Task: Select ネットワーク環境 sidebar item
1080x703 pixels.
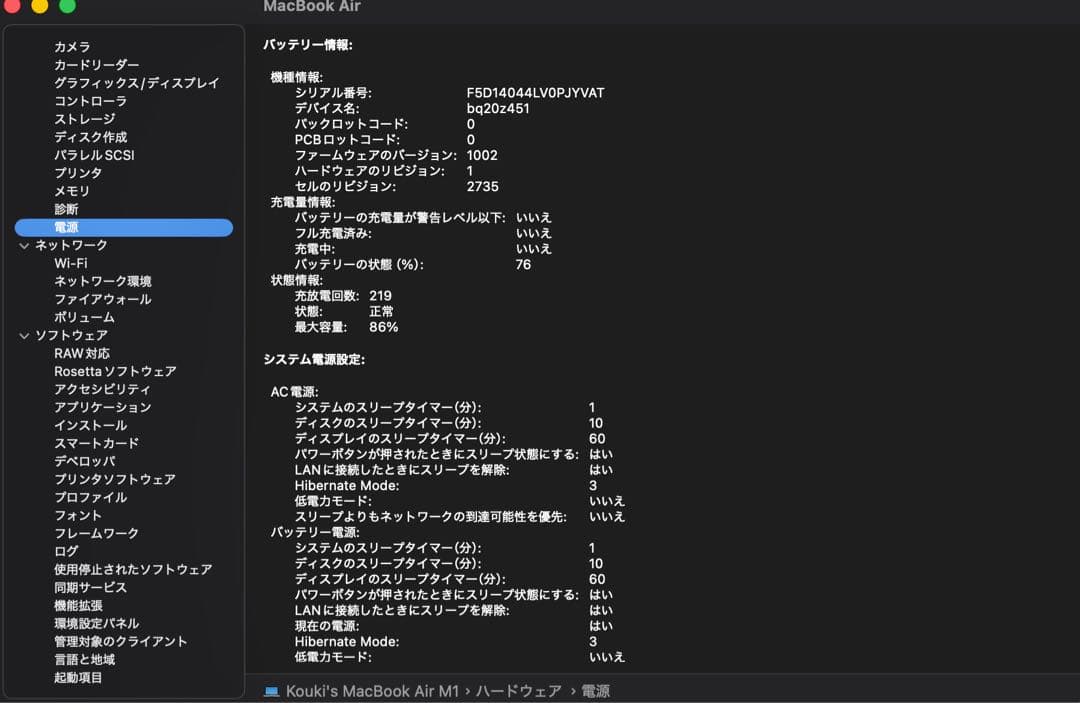Action: tap(103, 281)
